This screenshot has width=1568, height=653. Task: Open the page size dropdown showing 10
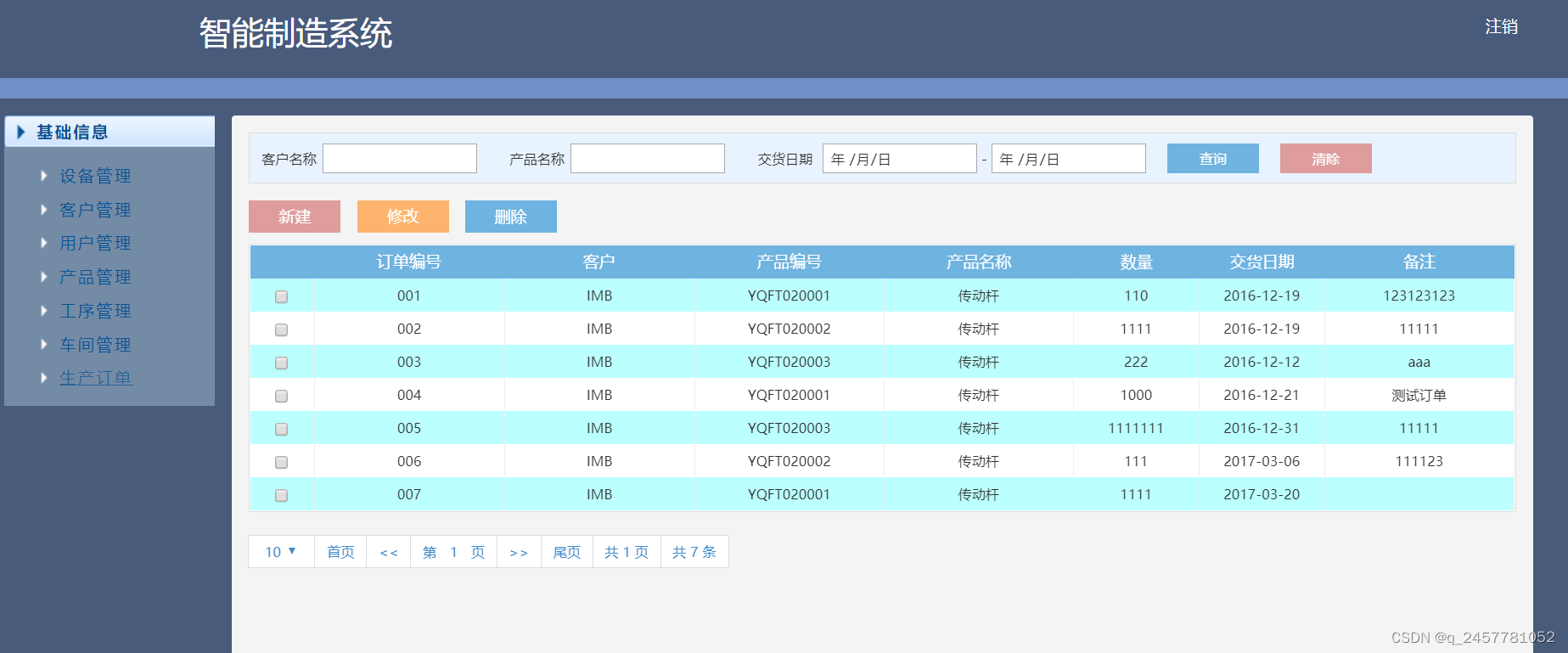pos(281,552)
